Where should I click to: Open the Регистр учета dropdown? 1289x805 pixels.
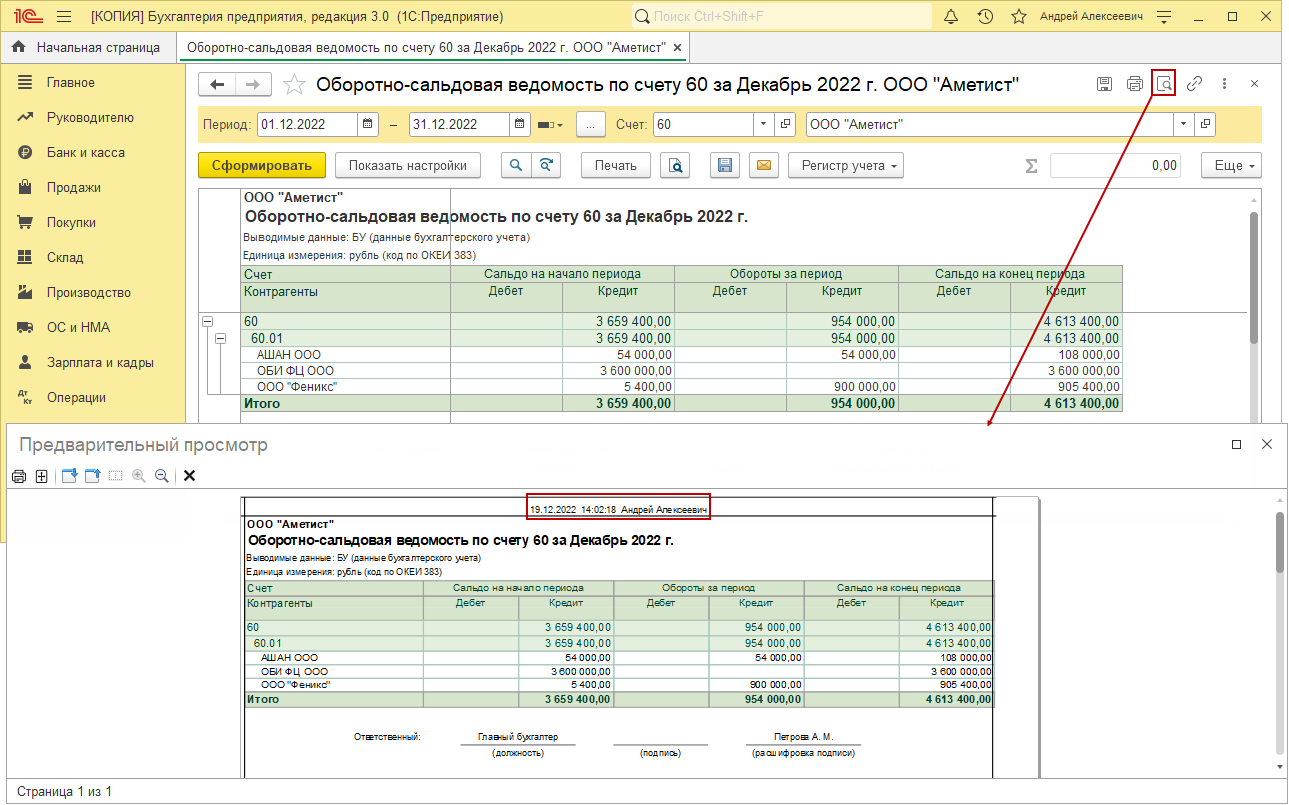coord(846,166)
